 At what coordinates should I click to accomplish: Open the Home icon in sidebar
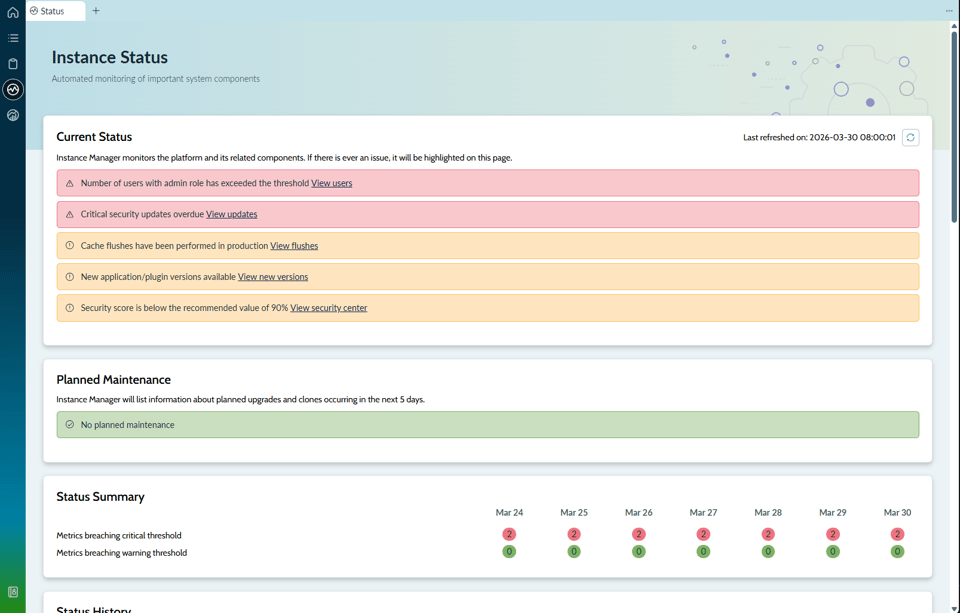(13, 12)
